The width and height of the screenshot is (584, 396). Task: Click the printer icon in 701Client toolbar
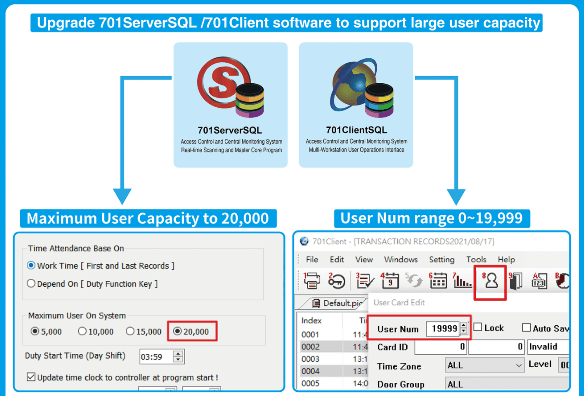[312, 281]
